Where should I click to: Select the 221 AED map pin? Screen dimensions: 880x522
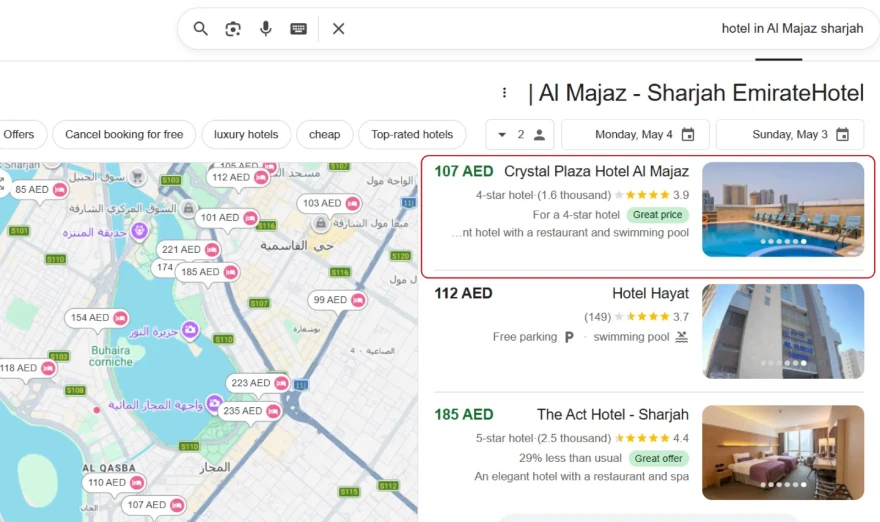189,249
